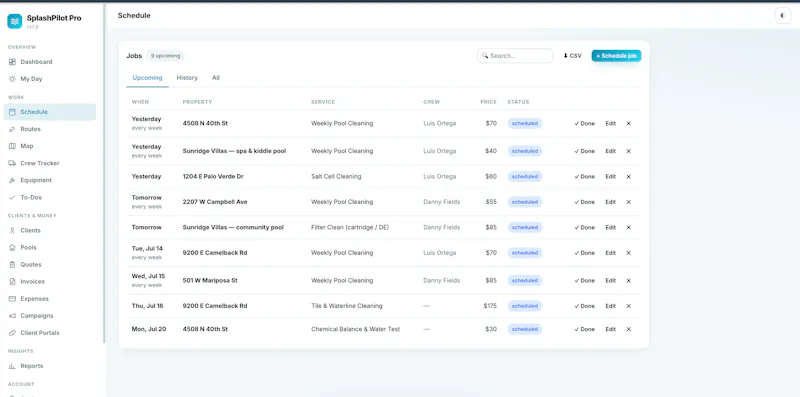800x397 pixels.
Task: Click the Salt Cell Cleaning service cell
Action: pos(336,177)
